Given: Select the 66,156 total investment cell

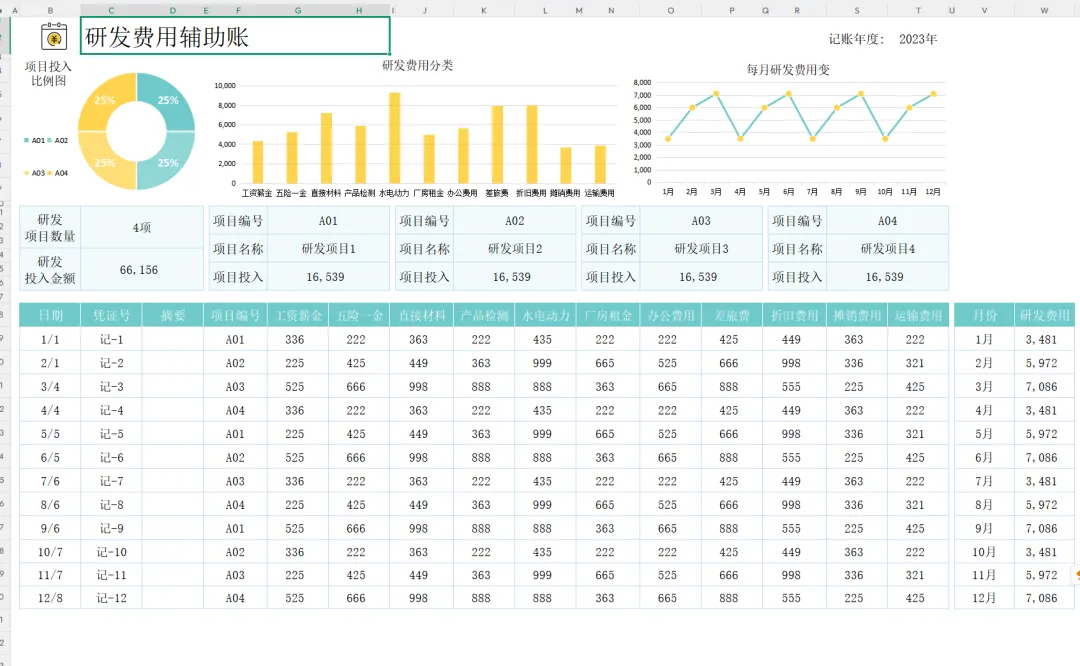Looking at the screenshot, I should click(142, 269).
